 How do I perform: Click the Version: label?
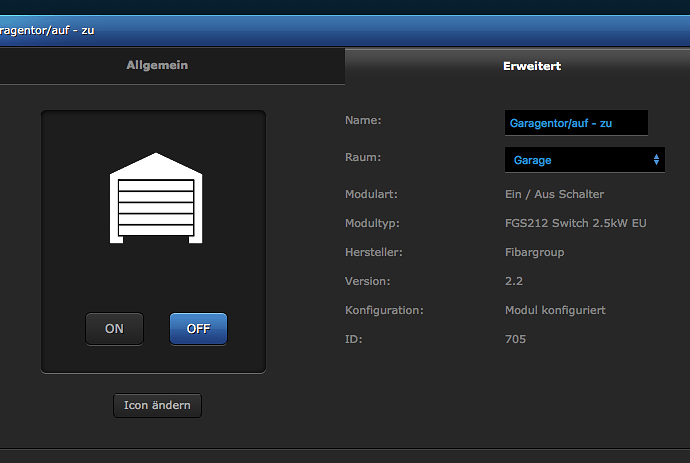367,281
